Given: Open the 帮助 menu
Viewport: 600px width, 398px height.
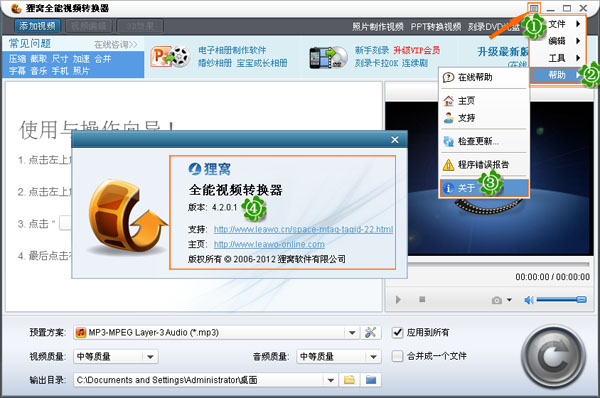Looking at the screenshot, I should (557, 75).
